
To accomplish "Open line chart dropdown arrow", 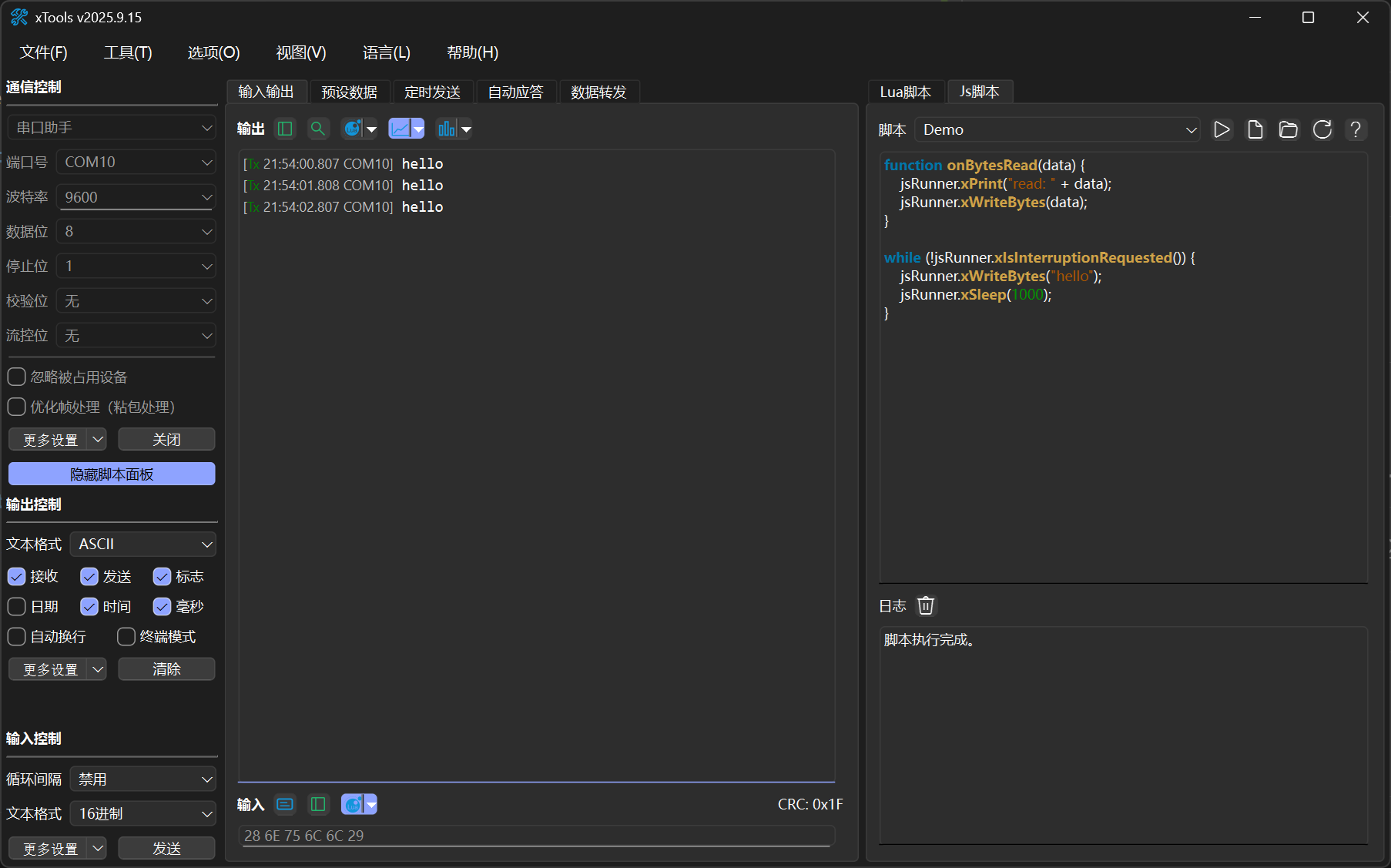I will coord(418,129).
